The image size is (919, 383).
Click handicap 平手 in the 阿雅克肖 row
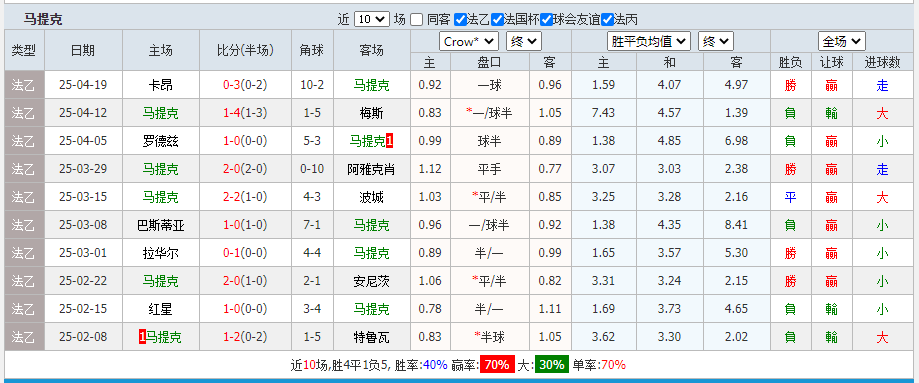click(489, 169)
